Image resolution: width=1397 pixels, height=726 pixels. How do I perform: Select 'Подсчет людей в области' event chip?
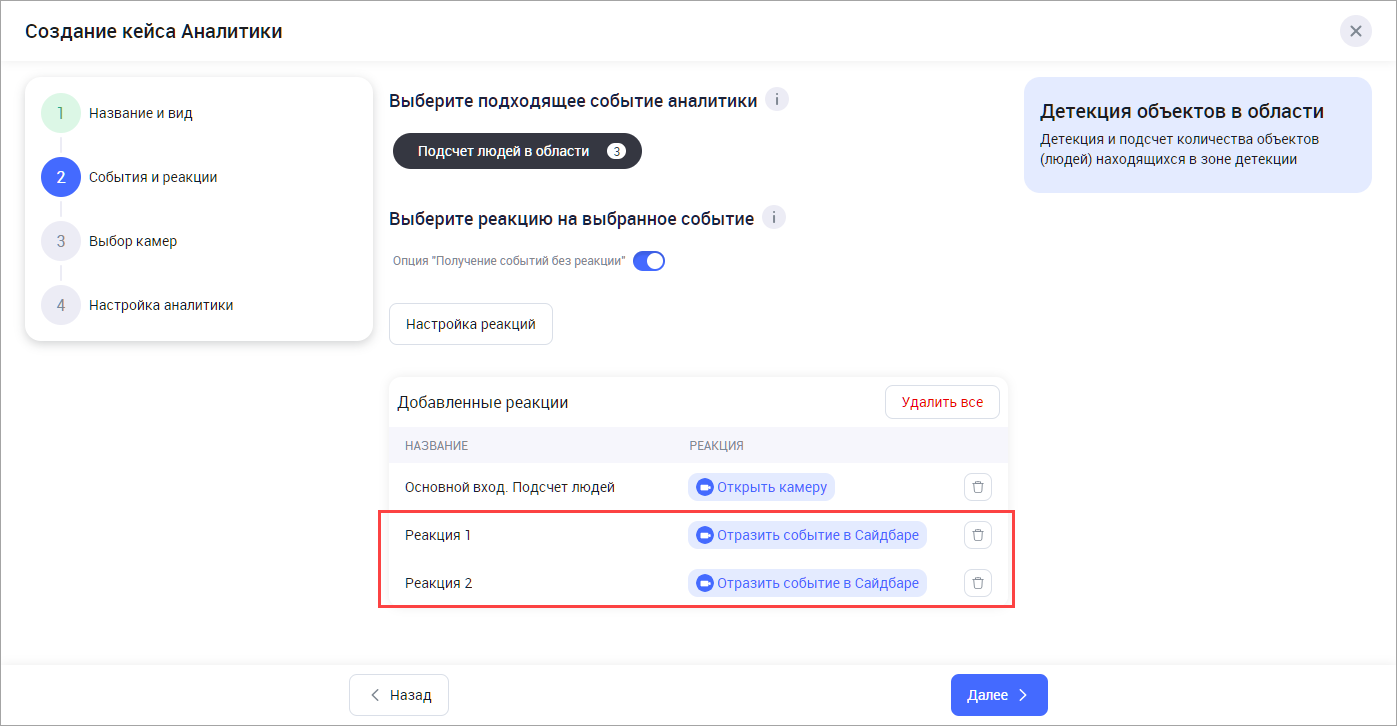click(x=503, y=151)
